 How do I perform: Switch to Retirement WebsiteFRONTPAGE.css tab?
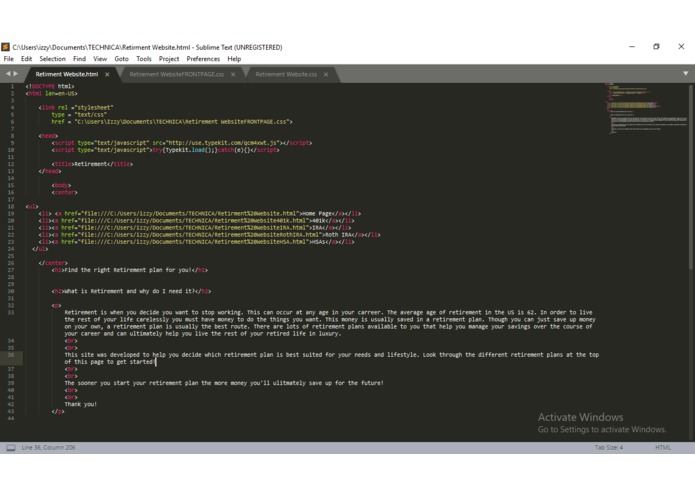(176, 74)
